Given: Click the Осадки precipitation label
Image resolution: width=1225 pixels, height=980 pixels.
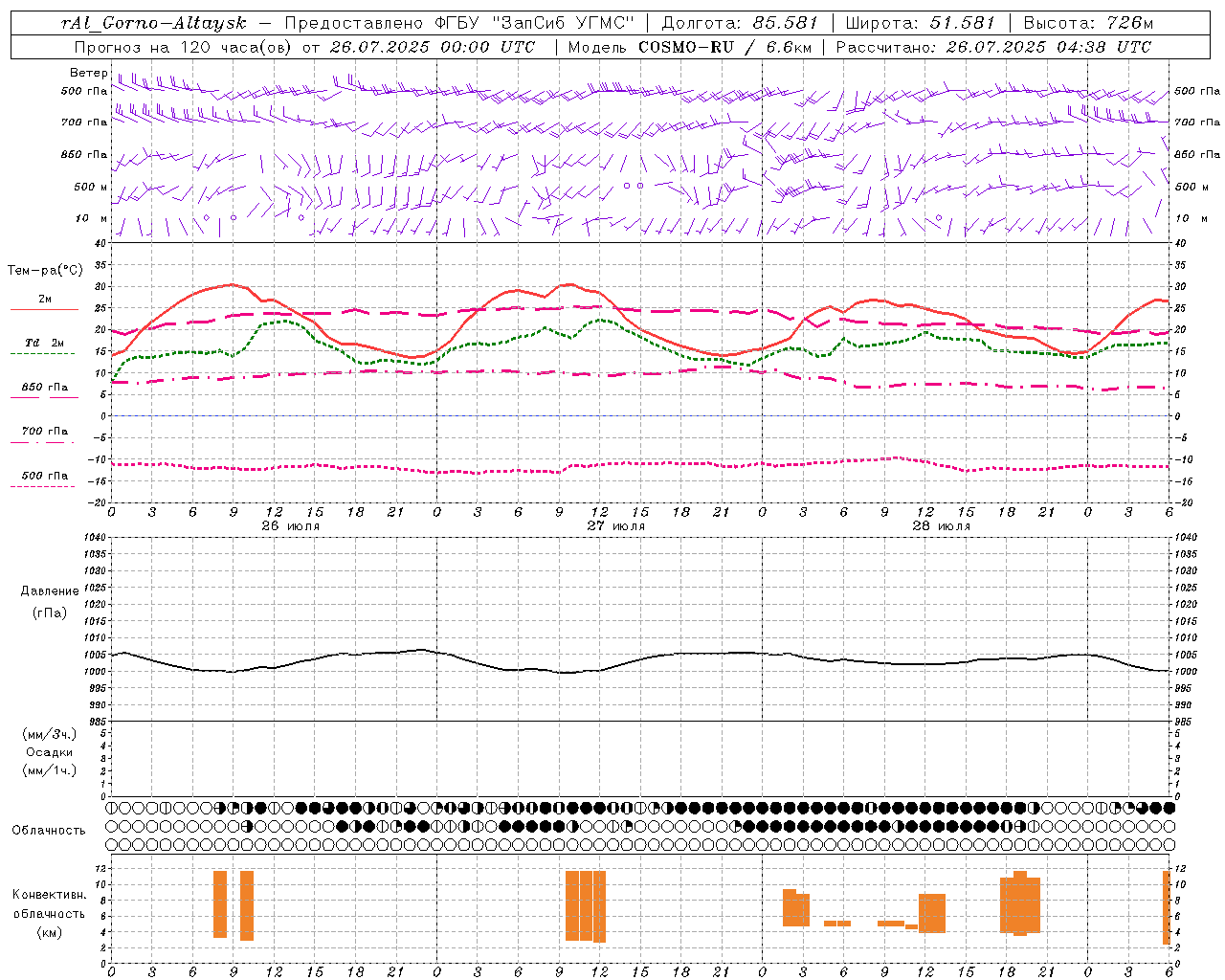Looking at the screenshot, I should (50, 752).
